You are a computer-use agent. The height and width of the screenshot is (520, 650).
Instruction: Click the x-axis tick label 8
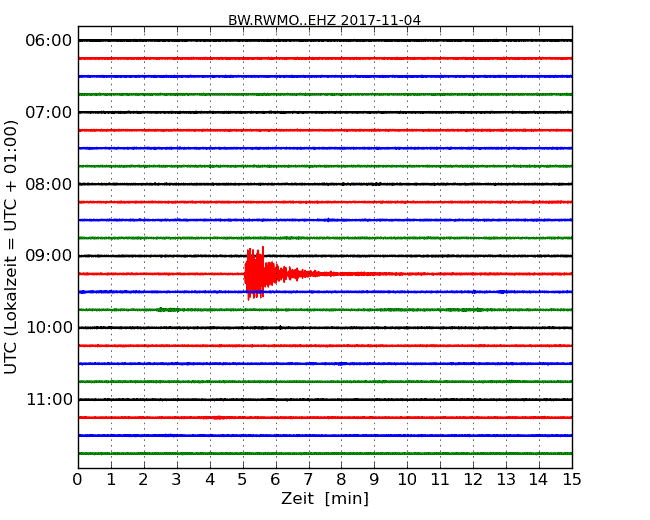341,479
